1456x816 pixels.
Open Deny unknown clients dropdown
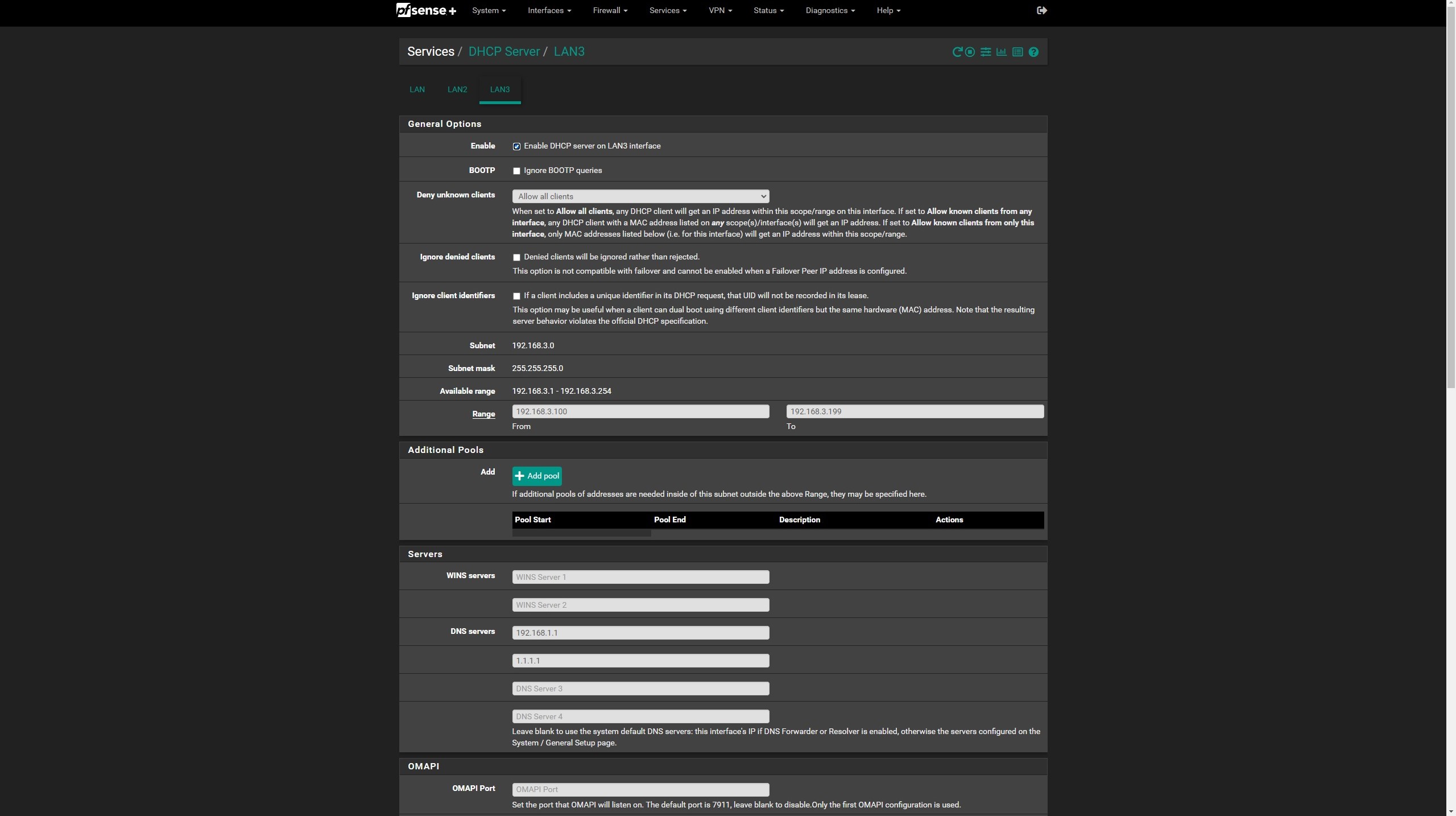point(640,196)
